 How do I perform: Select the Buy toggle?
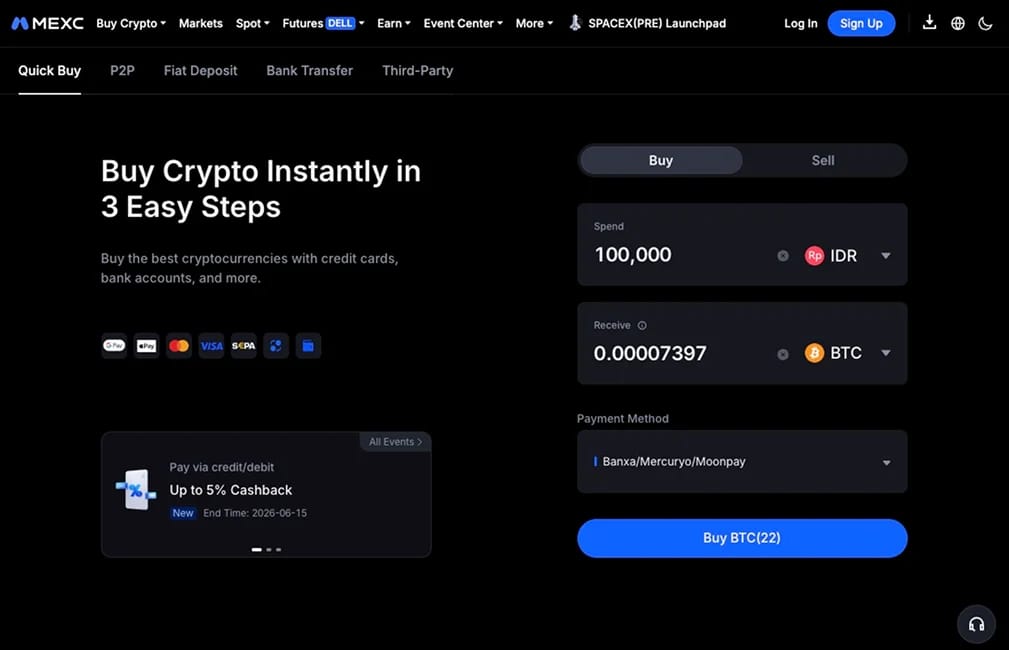(x=661, y=160)
